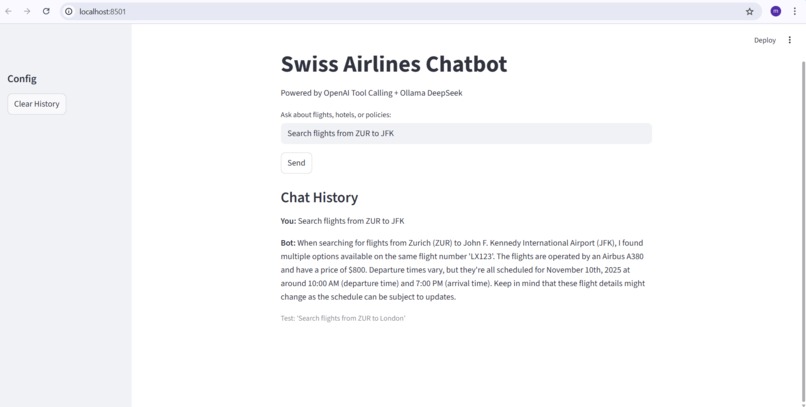This screenshot has width=806, height=407.
Task: Reload the page with refresh icon
Action: 46,11
